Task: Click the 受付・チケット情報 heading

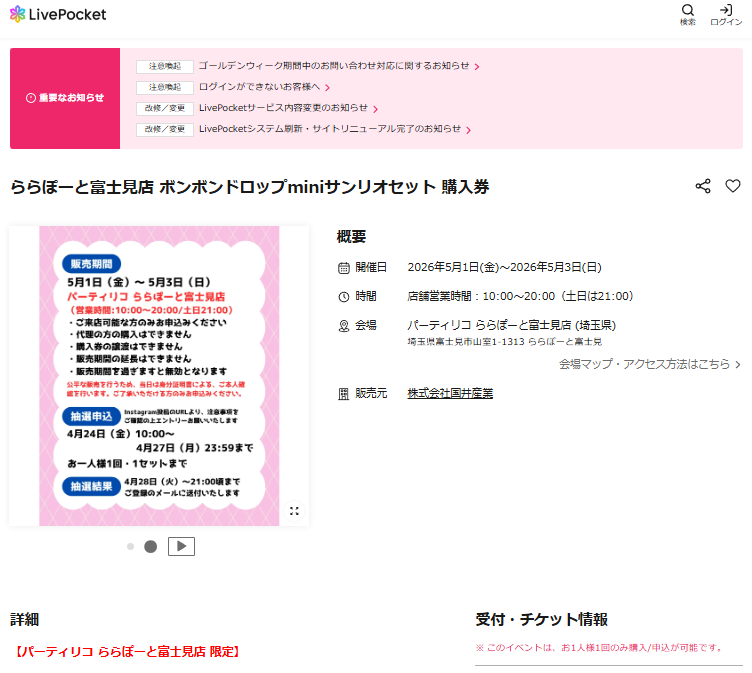Action: 541,619
